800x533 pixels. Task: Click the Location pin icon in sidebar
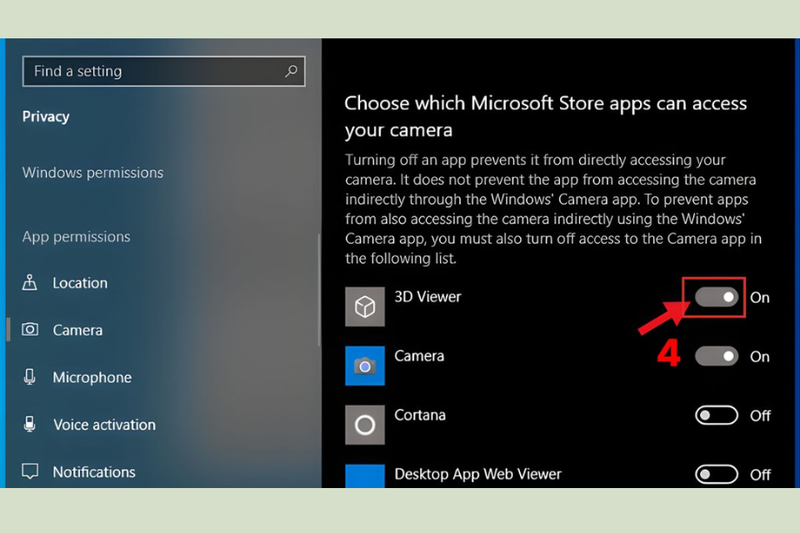30,282
